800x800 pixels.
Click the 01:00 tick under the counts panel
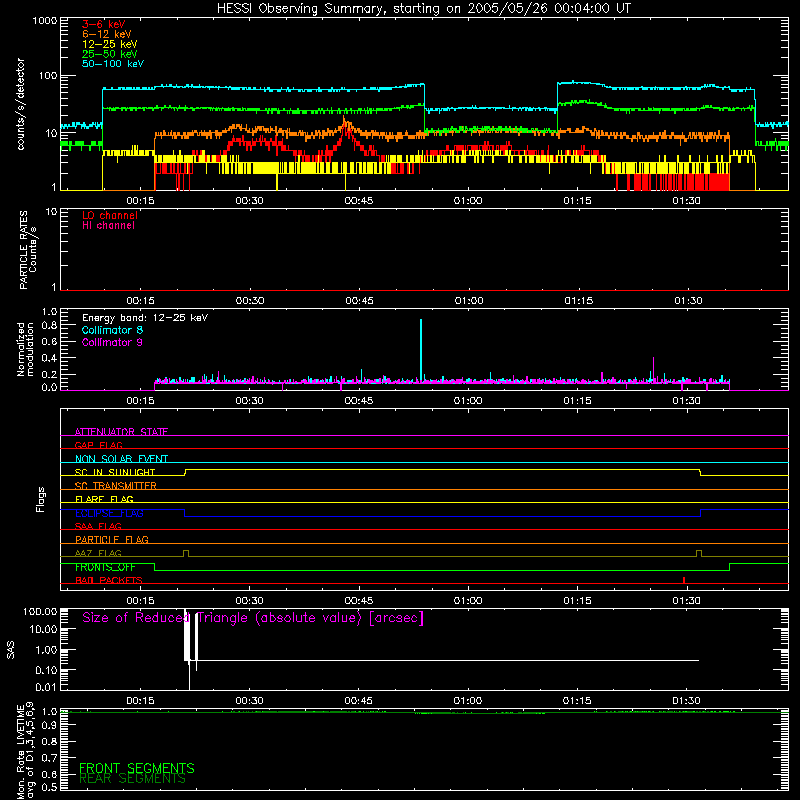pos(468,201)
